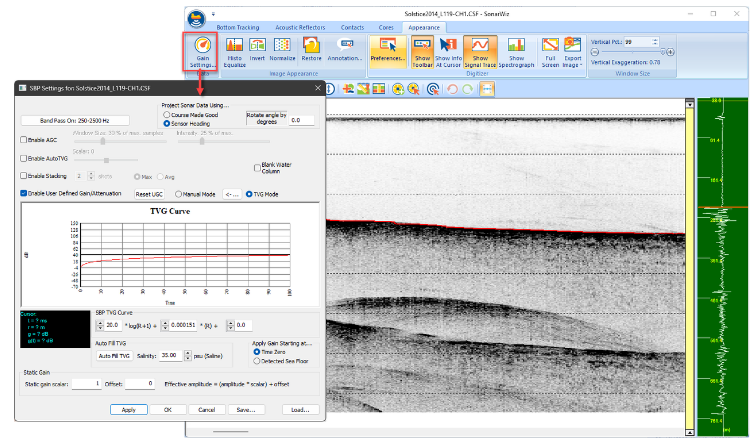The width and height of the screenshot is (750, 439).
Task: Open Digitizer Preferences
Action: coord(388,52)
